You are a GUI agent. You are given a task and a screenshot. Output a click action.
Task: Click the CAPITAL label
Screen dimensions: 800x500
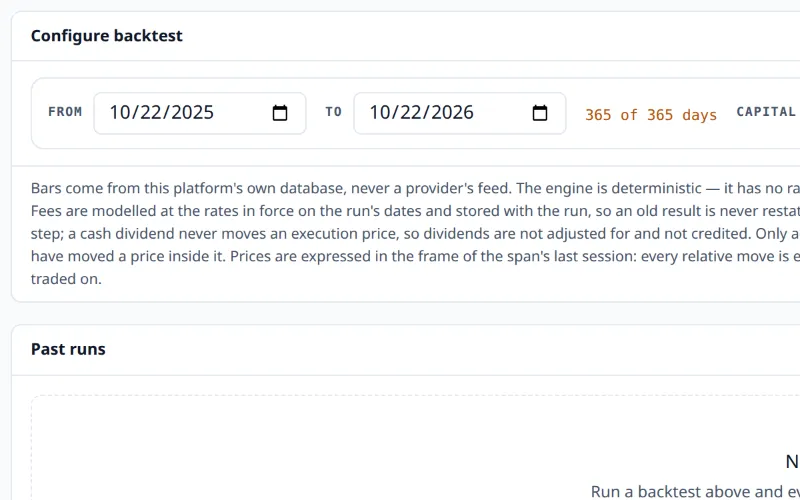(x=766, y=112)
